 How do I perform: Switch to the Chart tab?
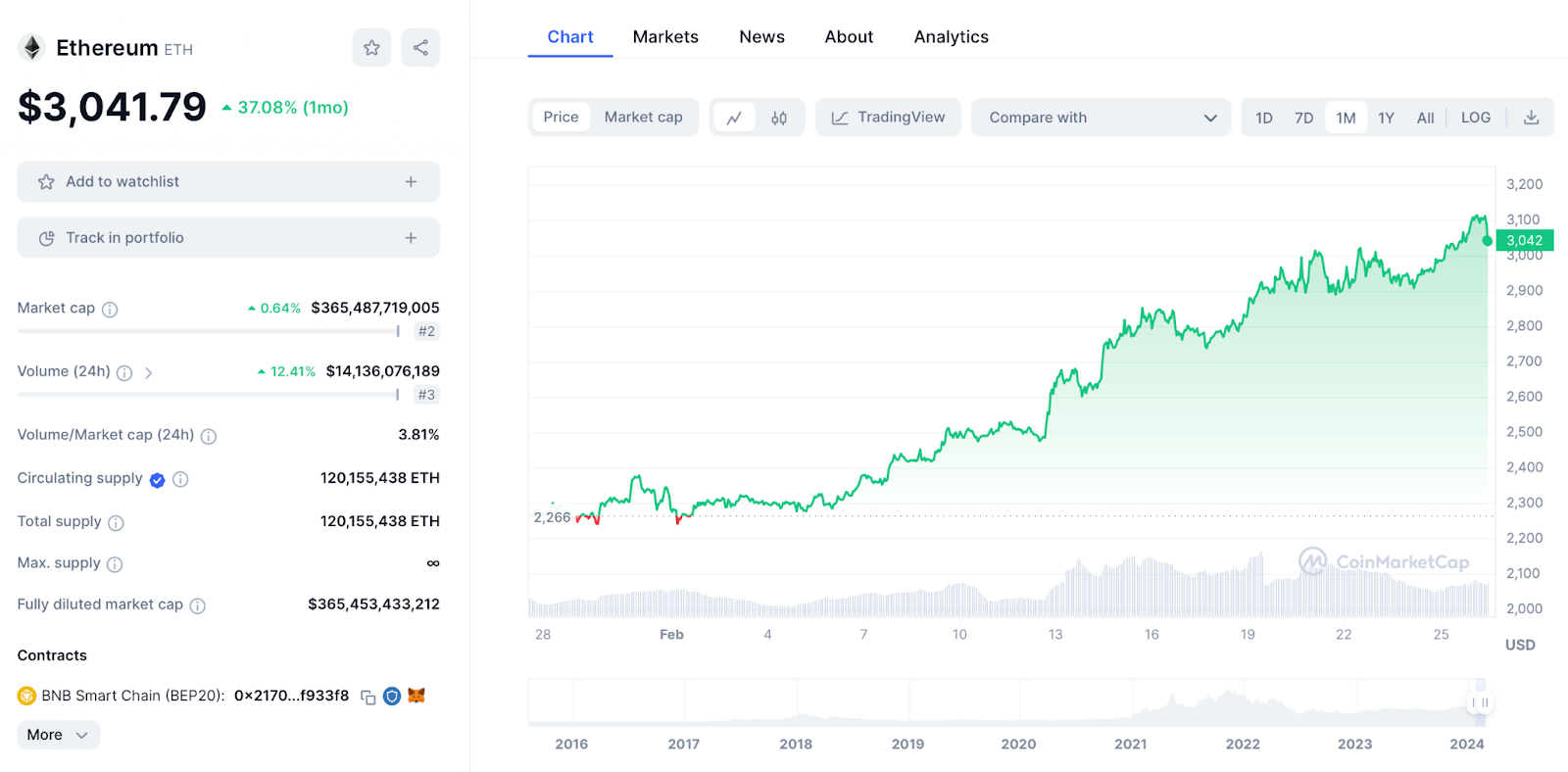[x=570, y=37]
